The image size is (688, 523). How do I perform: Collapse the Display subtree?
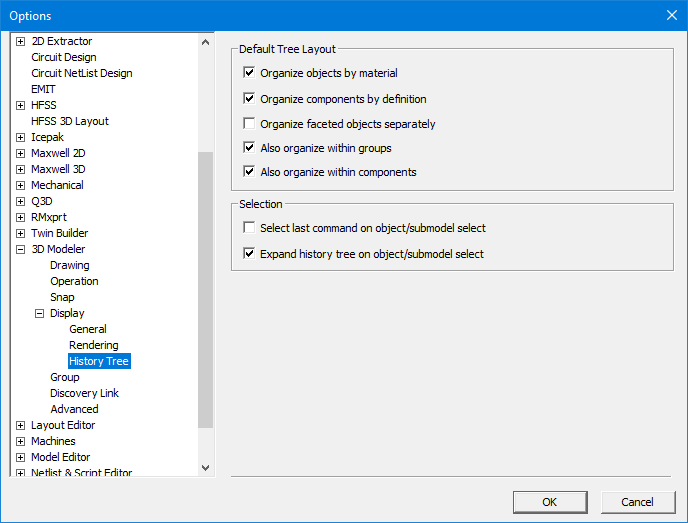tap(39, 313)
